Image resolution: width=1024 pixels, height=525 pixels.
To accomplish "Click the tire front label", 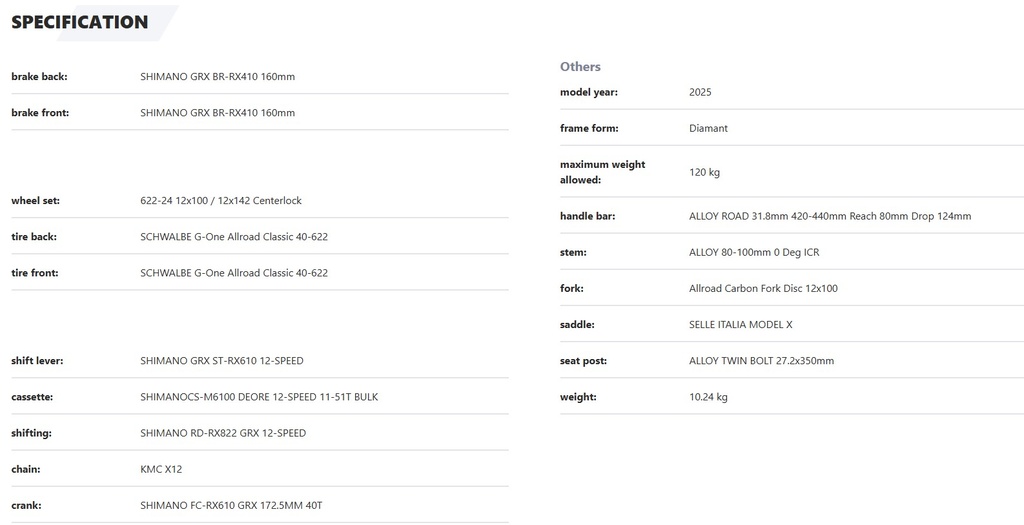I will tap(35, 273).
